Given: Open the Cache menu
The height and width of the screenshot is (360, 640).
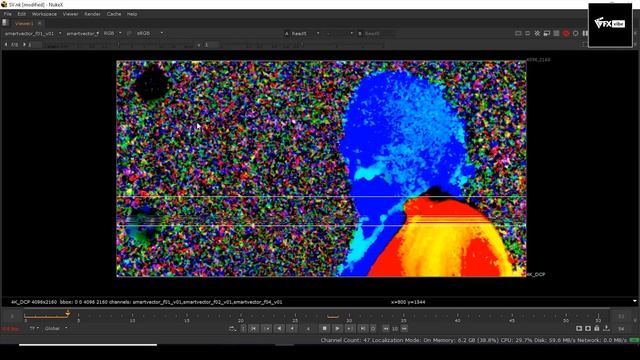Looking at the screenshot, I should (114, 14).
